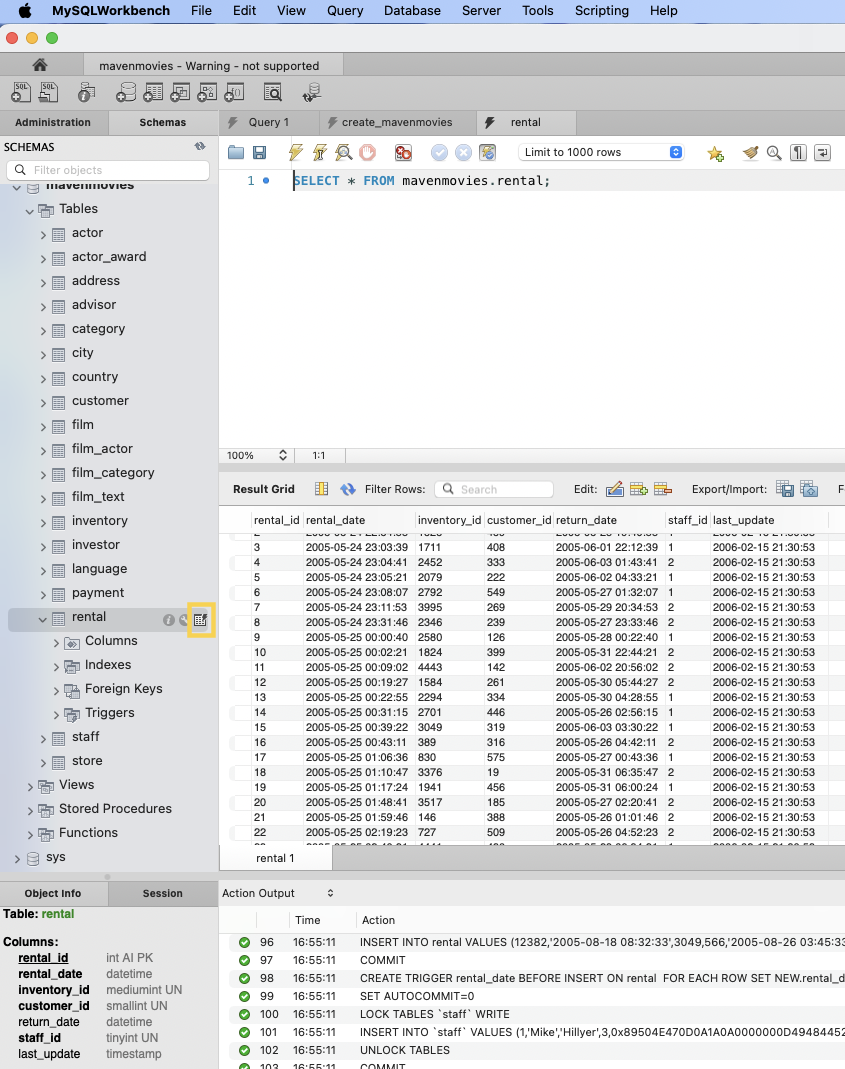Viewport: 845px width, 1069px height.
Task: Rollback the transaction X icon
Action: [x=463, y=153]
